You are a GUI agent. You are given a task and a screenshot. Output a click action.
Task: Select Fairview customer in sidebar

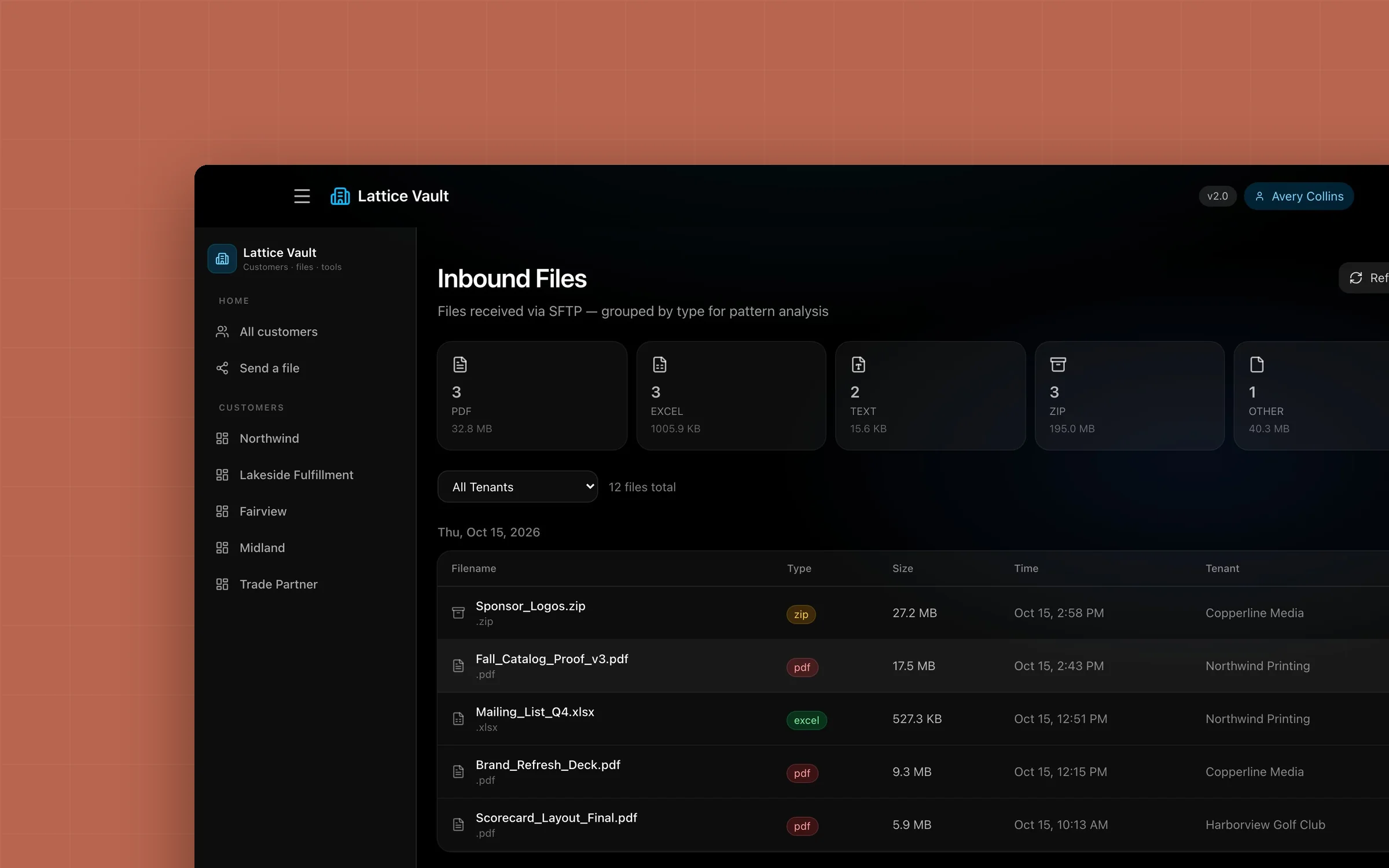click(305, 512)
